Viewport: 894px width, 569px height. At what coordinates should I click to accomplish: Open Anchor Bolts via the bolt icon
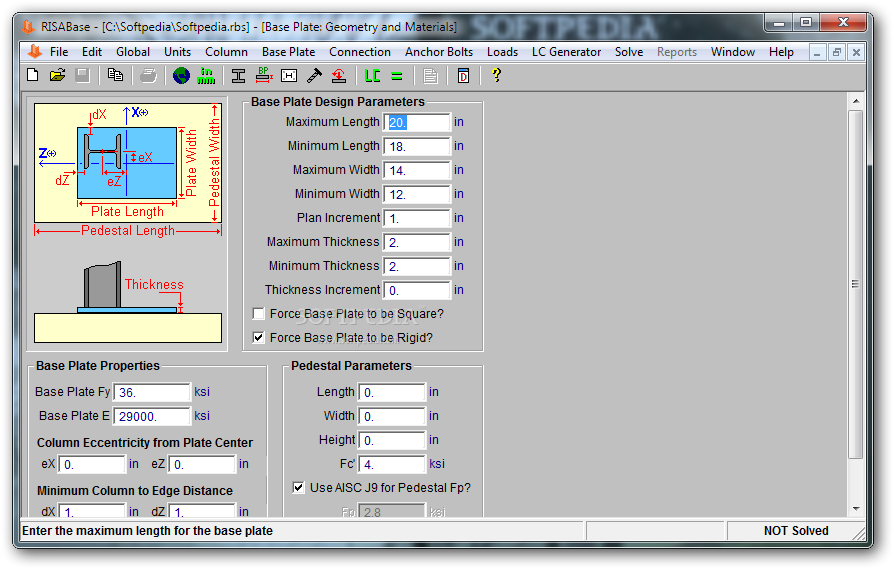point(314,75)
